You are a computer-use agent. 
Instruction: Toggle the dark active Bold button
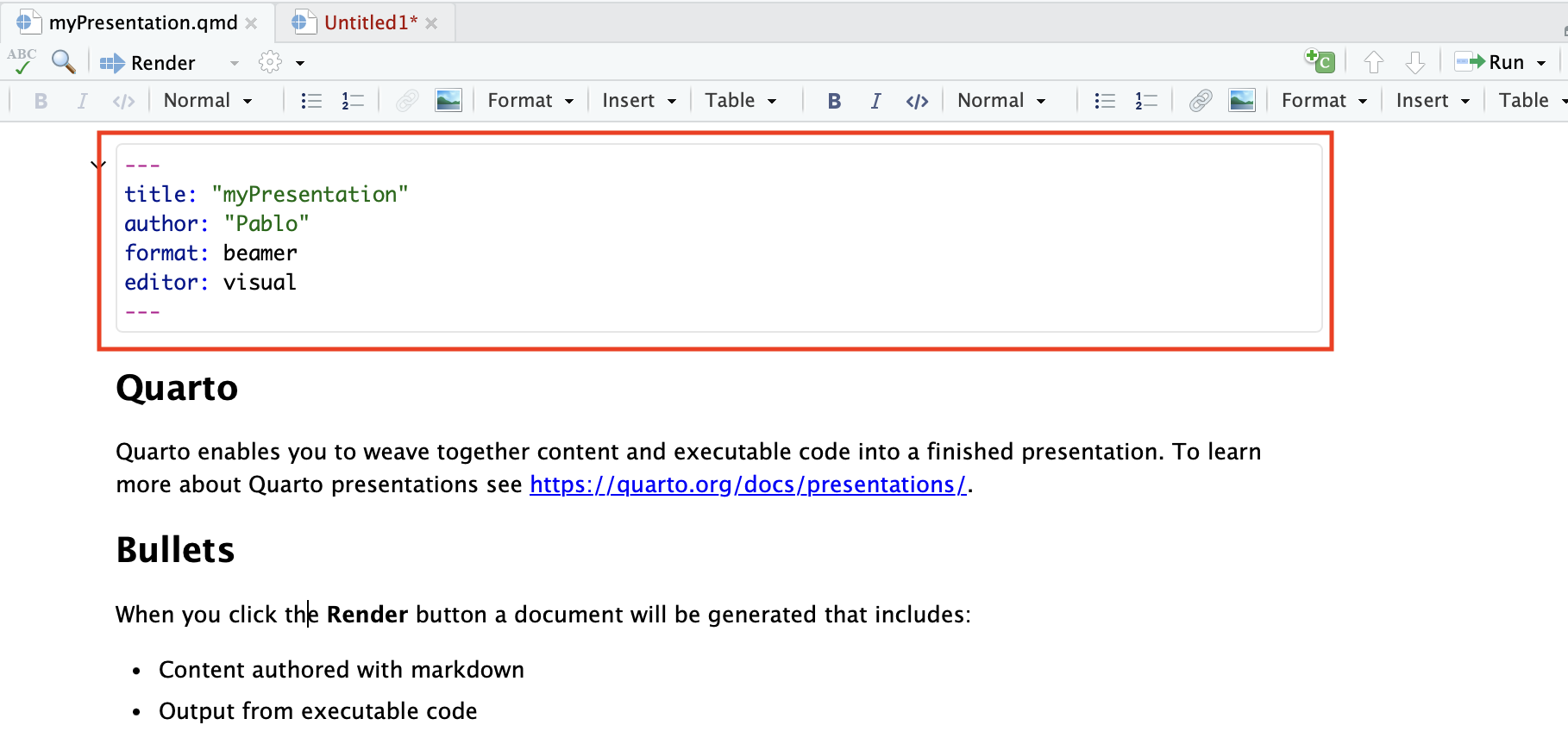tap(834, 101)
